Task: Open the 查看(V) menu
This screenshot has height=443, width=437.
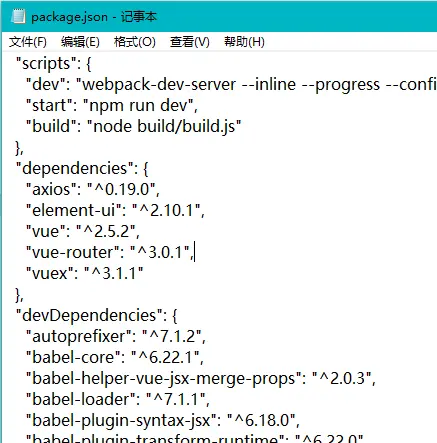Action: point(190,42)
